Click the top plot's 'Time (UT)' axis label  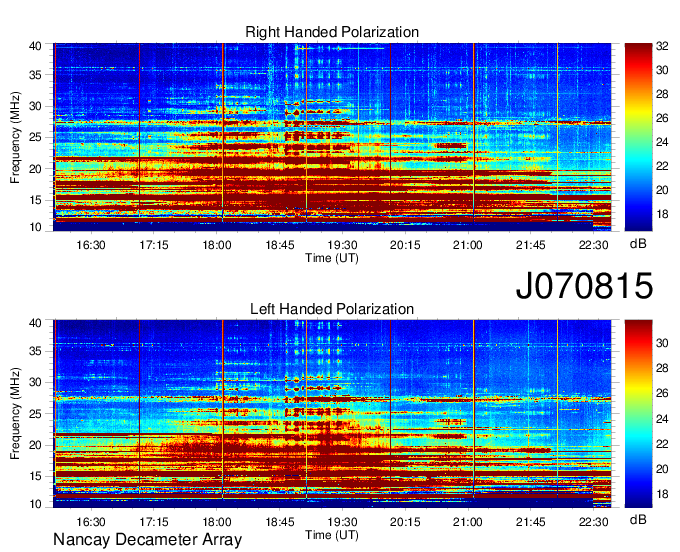pos(332,258)
